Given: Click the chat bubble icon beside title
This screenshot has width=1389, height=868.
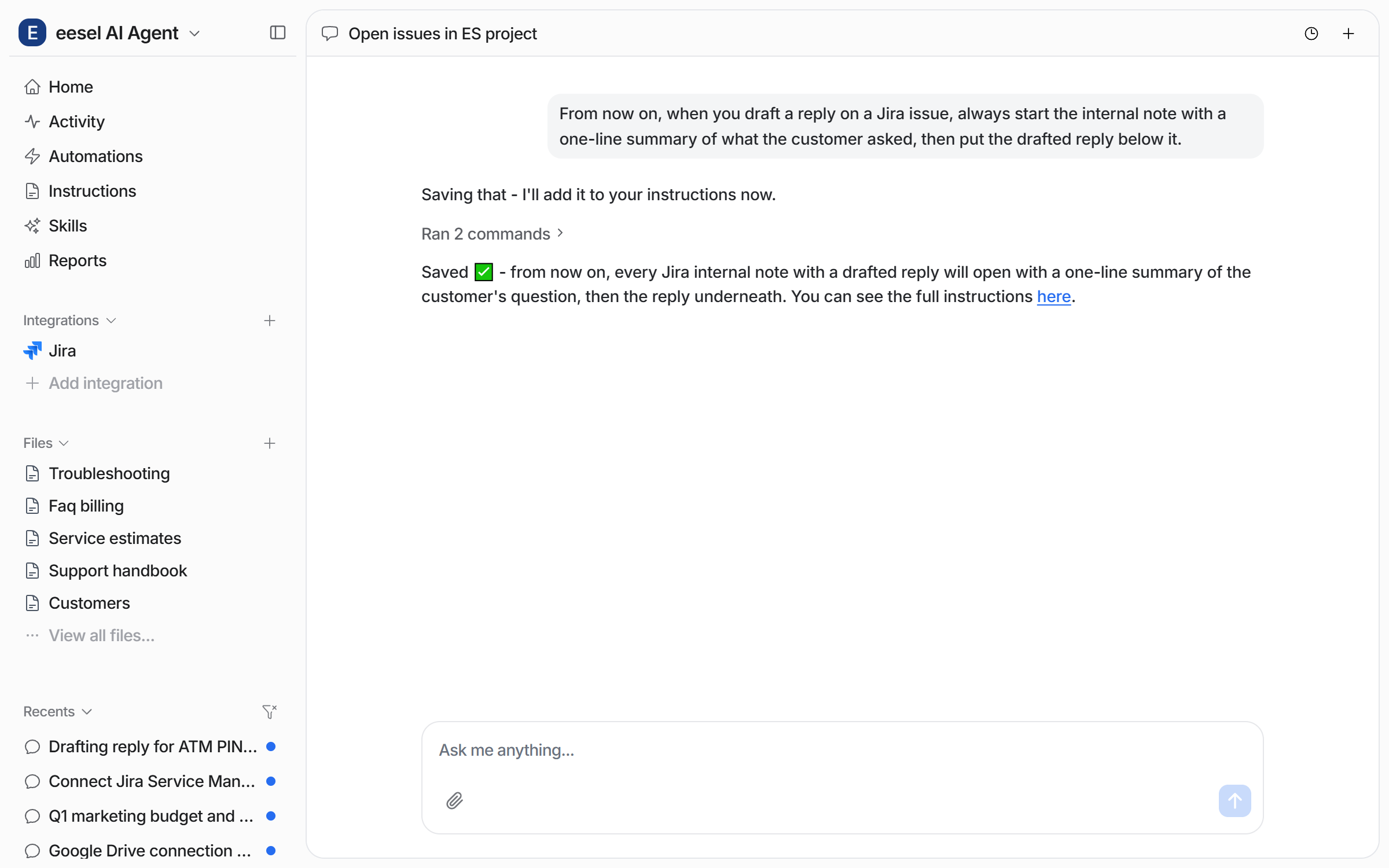Looking at the screenshot, I should [x=330, y=34].
